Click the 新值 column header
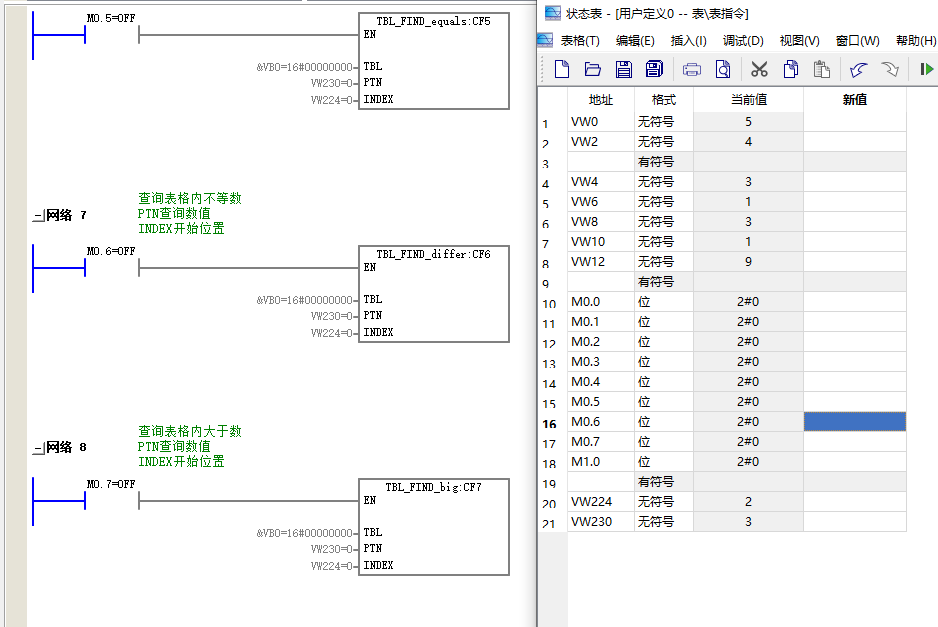Image resolution: width=938 pixels, height=627 pixels. pos(855,100)
